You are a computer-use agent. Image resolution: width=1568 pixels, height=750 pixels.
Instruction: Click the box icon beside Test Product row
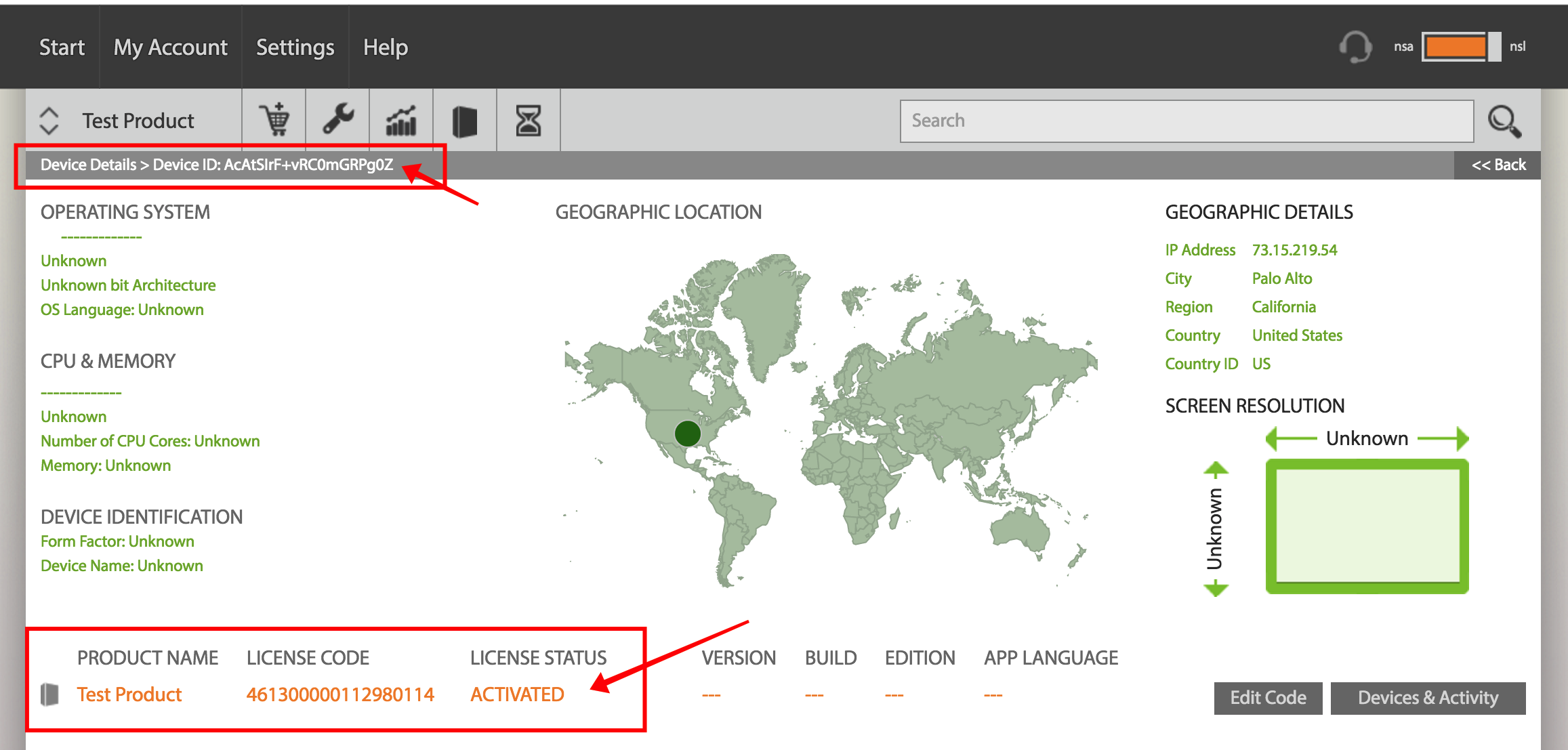click(x=49, y=694)
